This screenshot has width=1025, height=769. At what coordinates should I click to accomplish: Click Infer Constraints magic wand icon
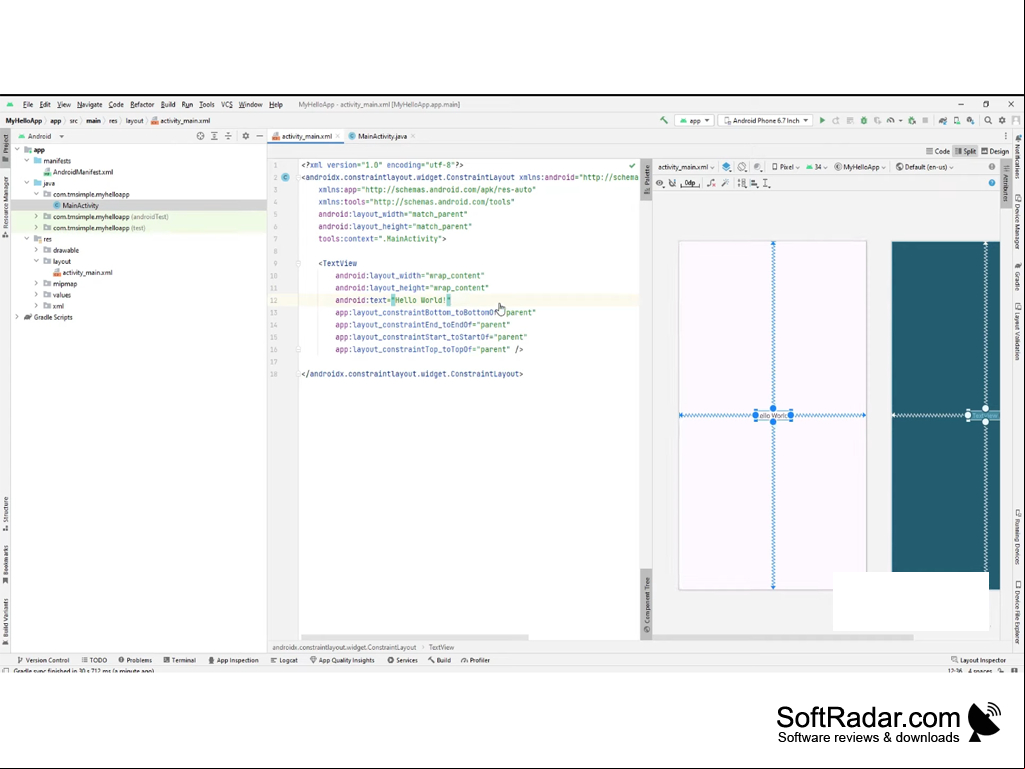coord(725,183)
